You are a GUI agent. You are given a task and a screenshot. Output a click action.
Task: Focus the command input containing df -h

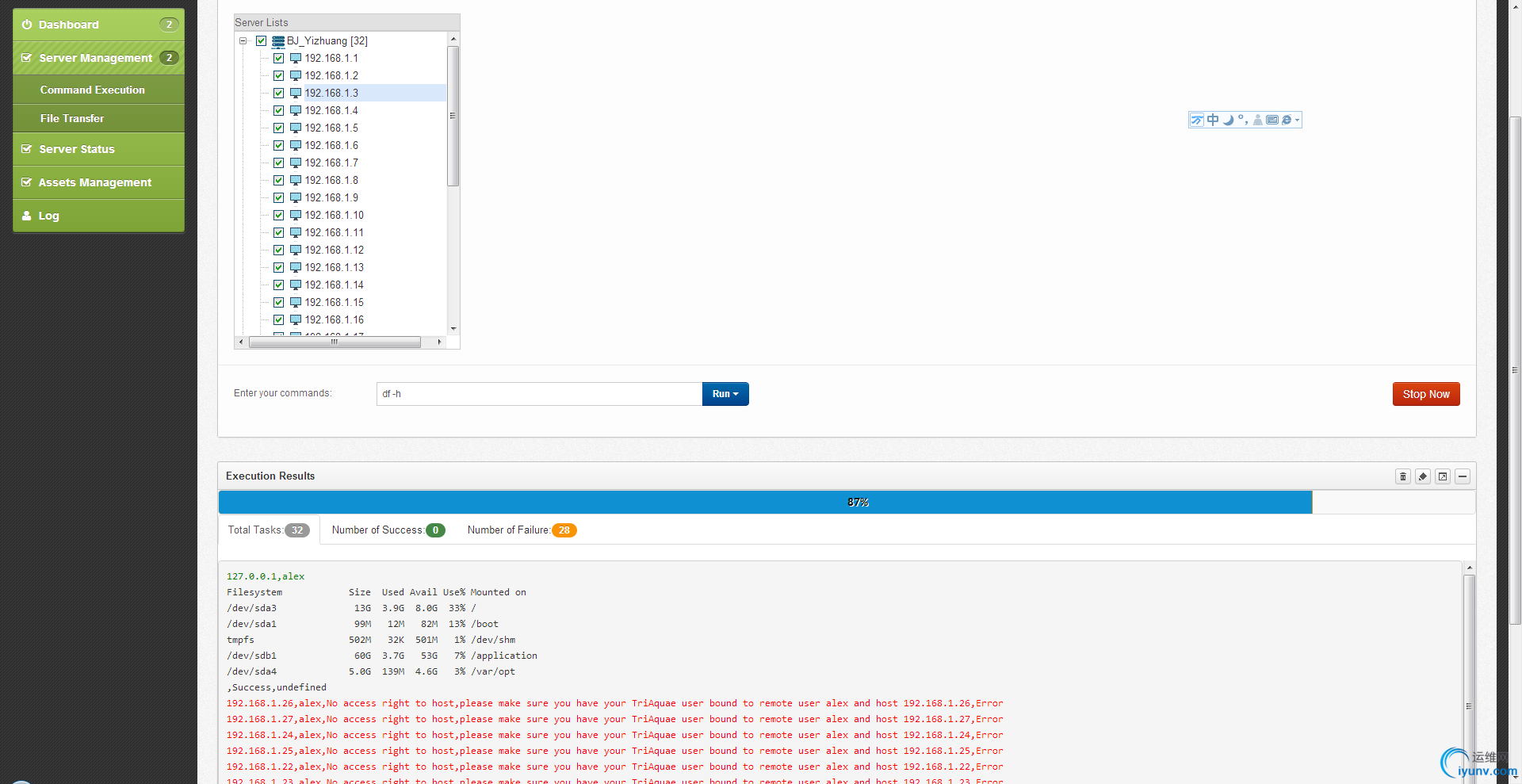[x=539, y=394]
